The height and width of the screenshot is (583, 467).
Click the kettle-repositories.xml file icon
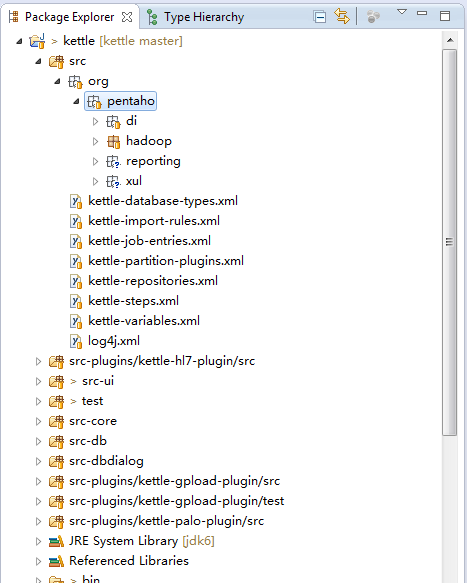(x=76, y=282)
